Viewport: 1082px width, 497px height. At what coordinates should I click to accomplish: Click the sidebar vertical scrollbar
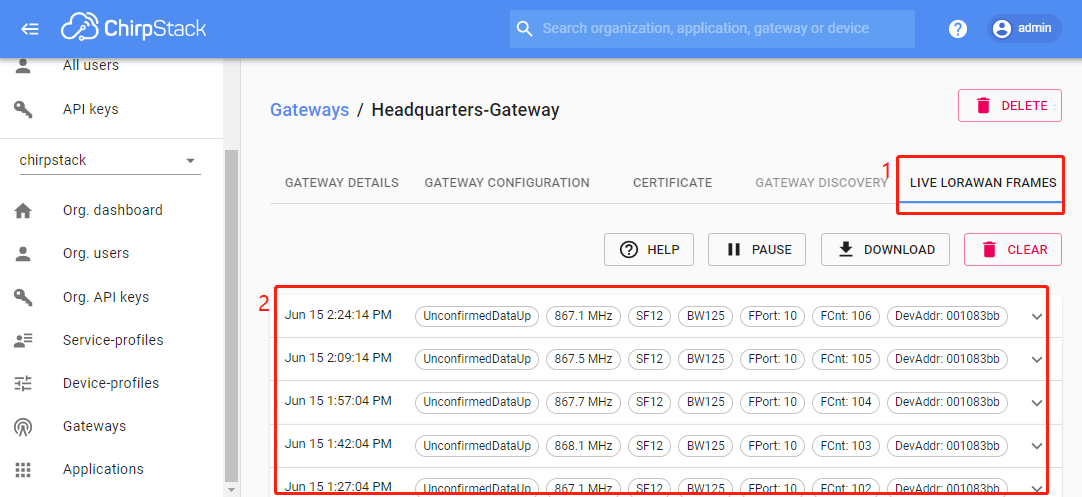[231, 314]
